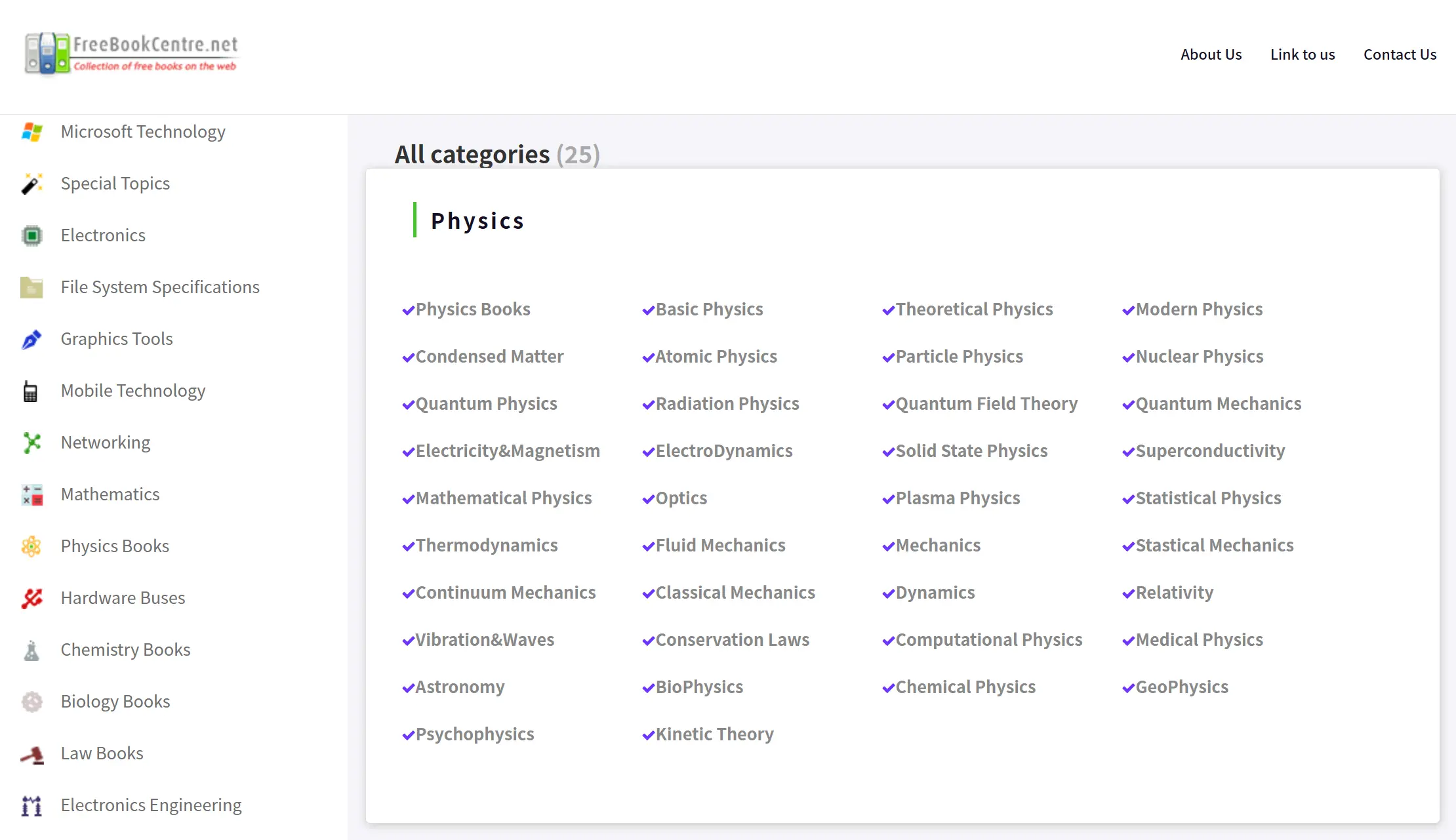
Task: Open Contact Us in the header
Action: (1400, 54)
